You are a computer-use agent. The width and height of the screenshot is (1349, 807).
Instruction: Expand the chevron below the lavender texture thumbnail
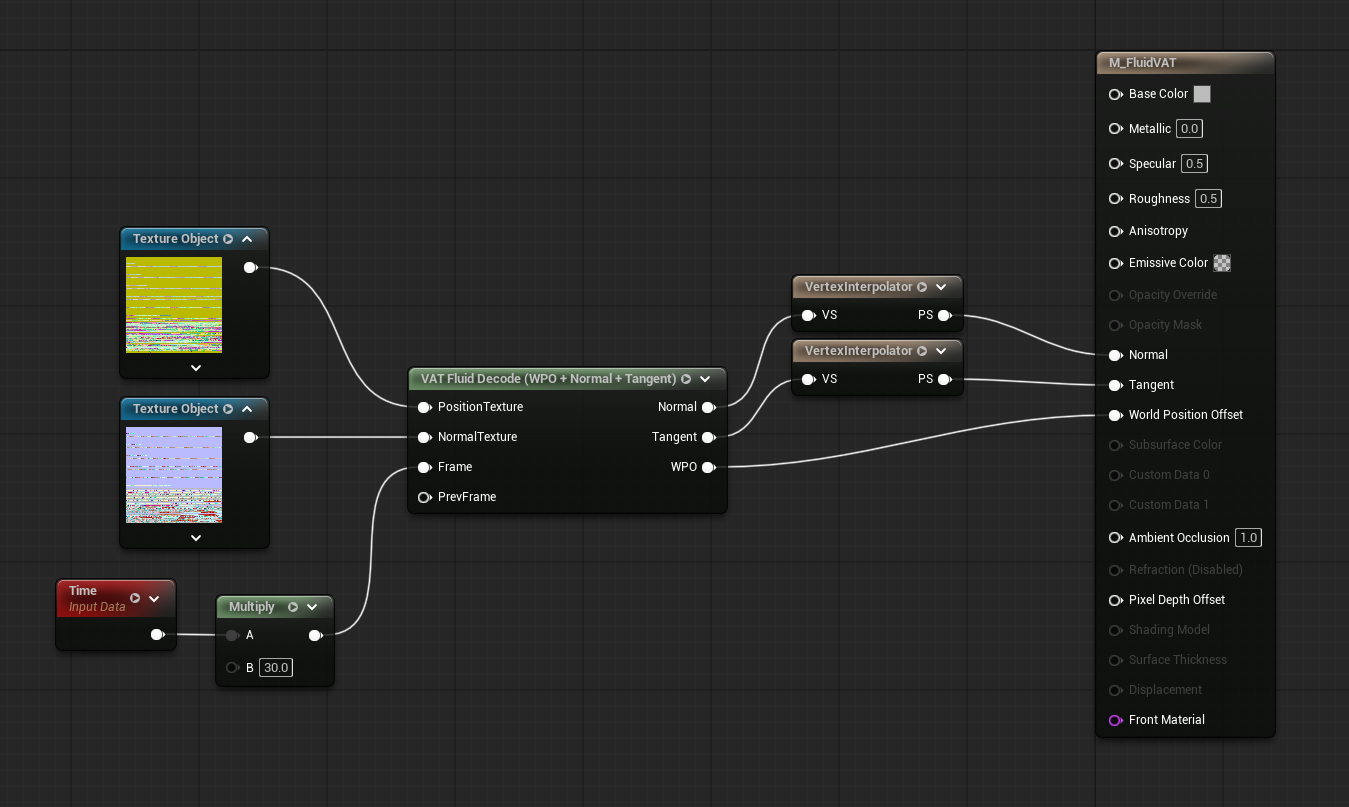[195, 537]
